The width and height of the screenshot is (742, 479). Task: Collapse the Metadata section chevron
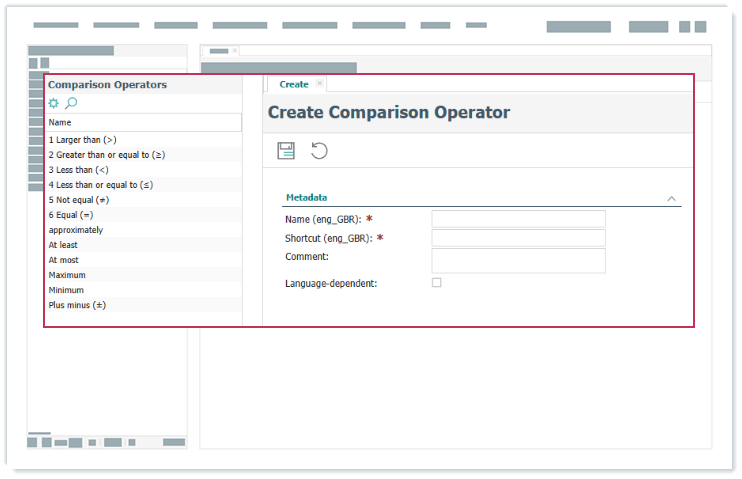pos(672,199)
